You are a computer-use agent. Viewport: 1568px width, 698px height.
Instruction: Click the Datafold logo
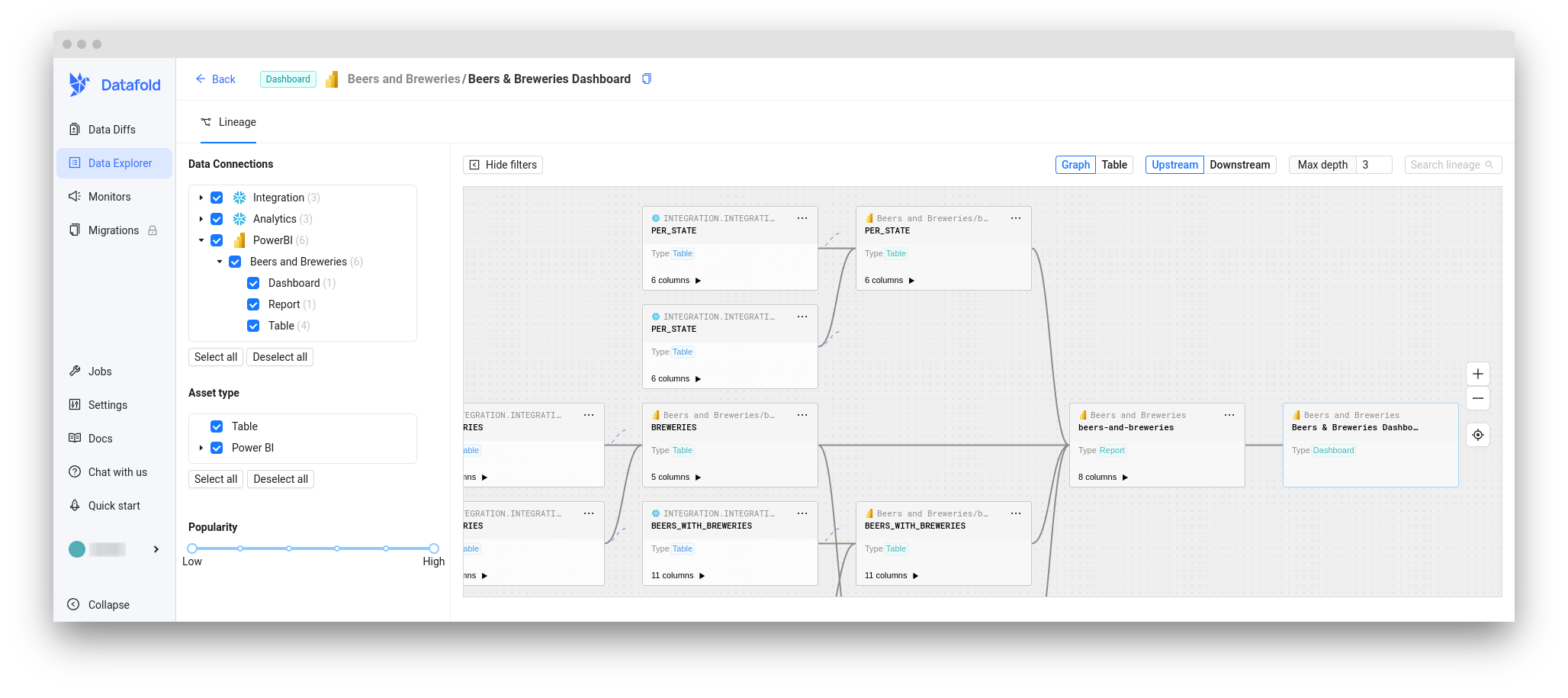[114, 85]
